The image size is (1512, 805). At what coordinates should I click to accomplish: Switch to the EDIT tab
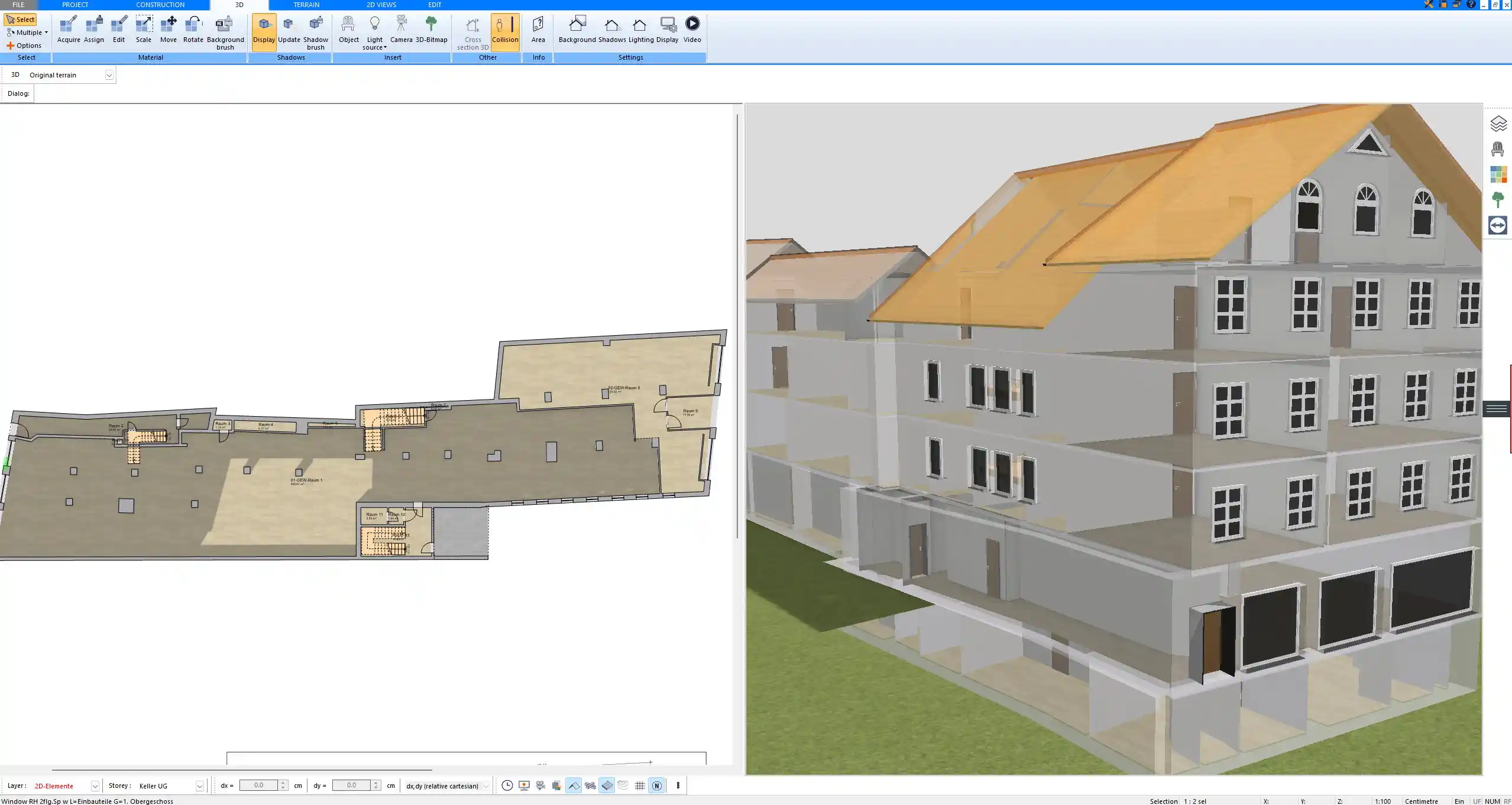[x=435, y=5]
